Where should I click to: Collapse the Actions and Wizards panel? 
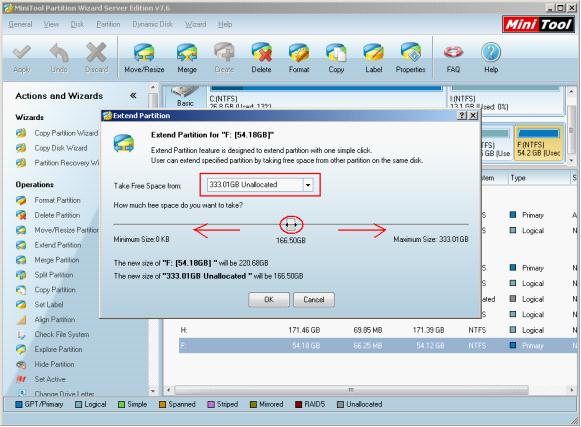click(x=133, y=96)
